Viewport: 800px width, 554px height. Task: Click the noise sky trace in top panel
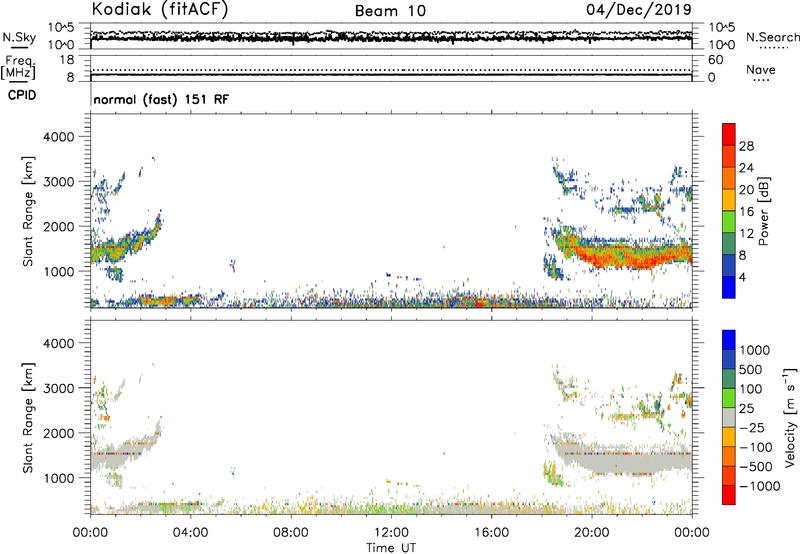tap(391, 37)
